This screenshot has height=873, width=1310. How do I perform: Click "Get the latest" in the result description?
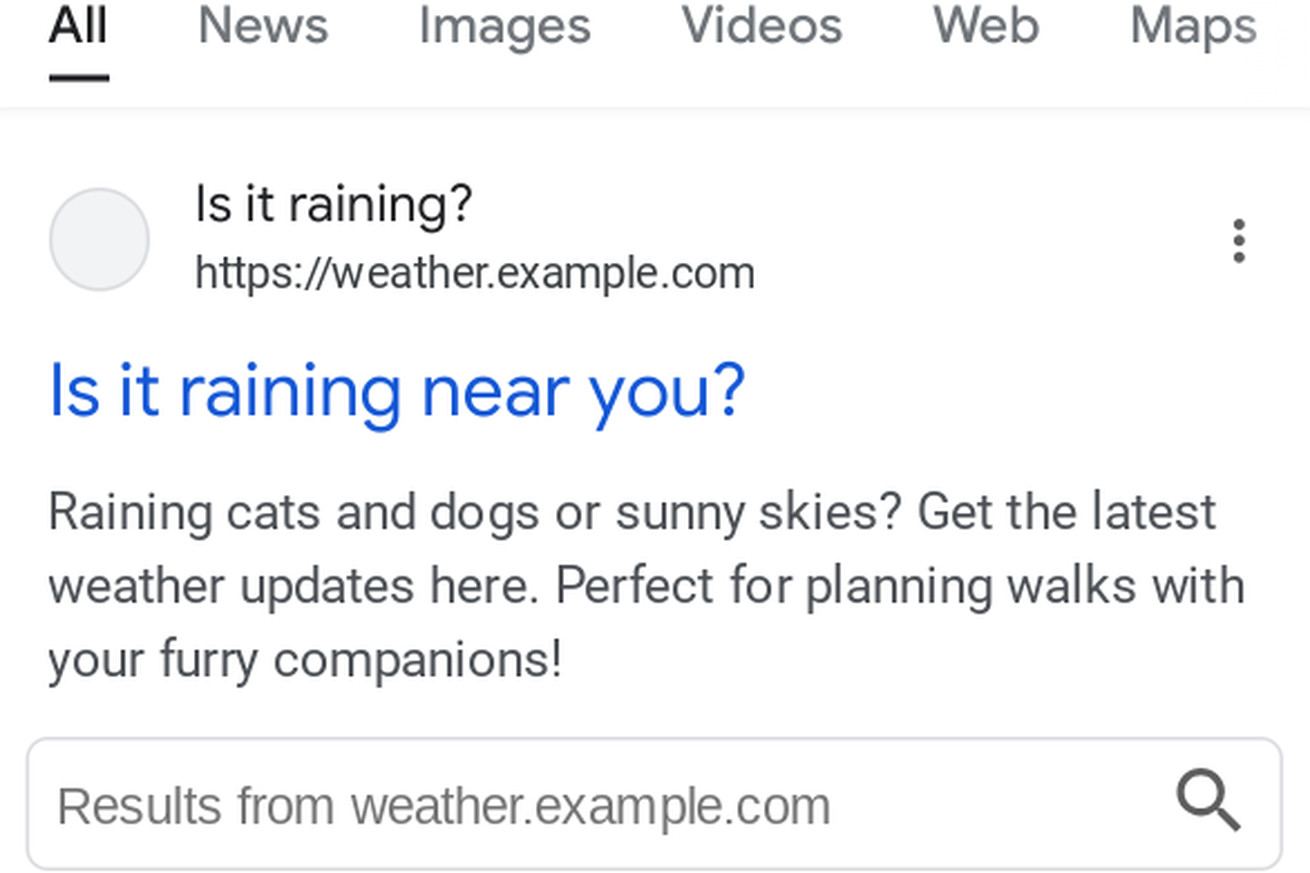pos(1066,513)
